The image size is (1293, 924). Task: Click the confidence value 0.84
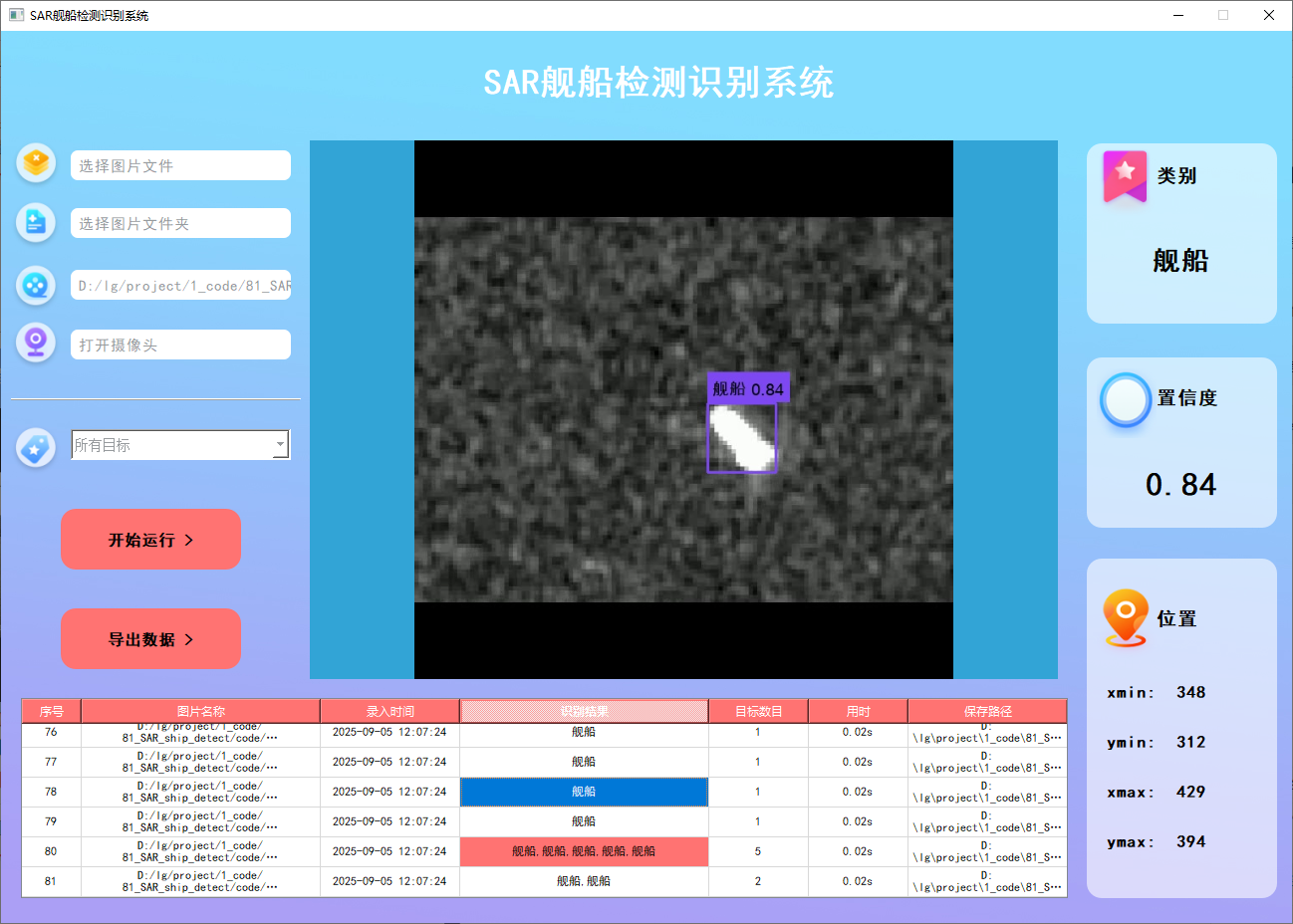1180,485
